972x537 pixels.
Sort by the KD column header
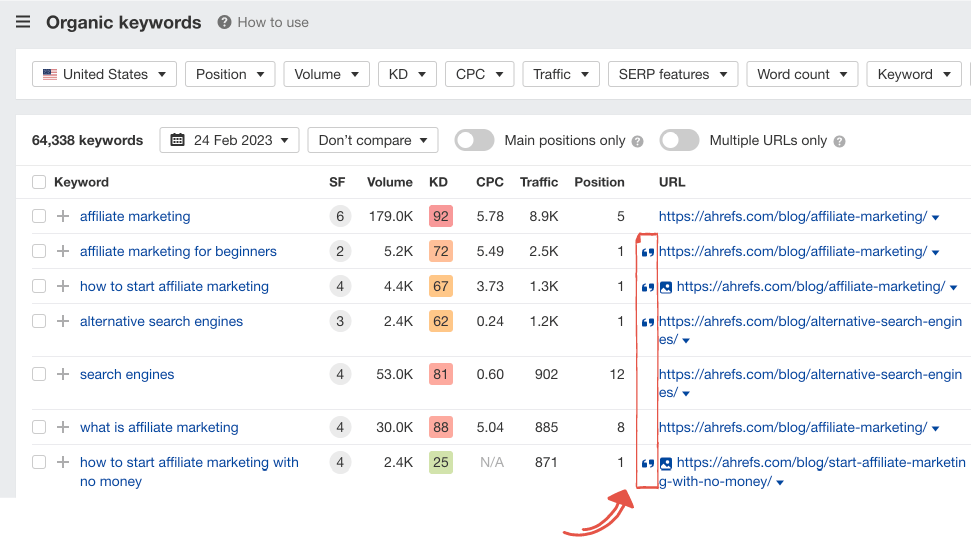(438, 182)
